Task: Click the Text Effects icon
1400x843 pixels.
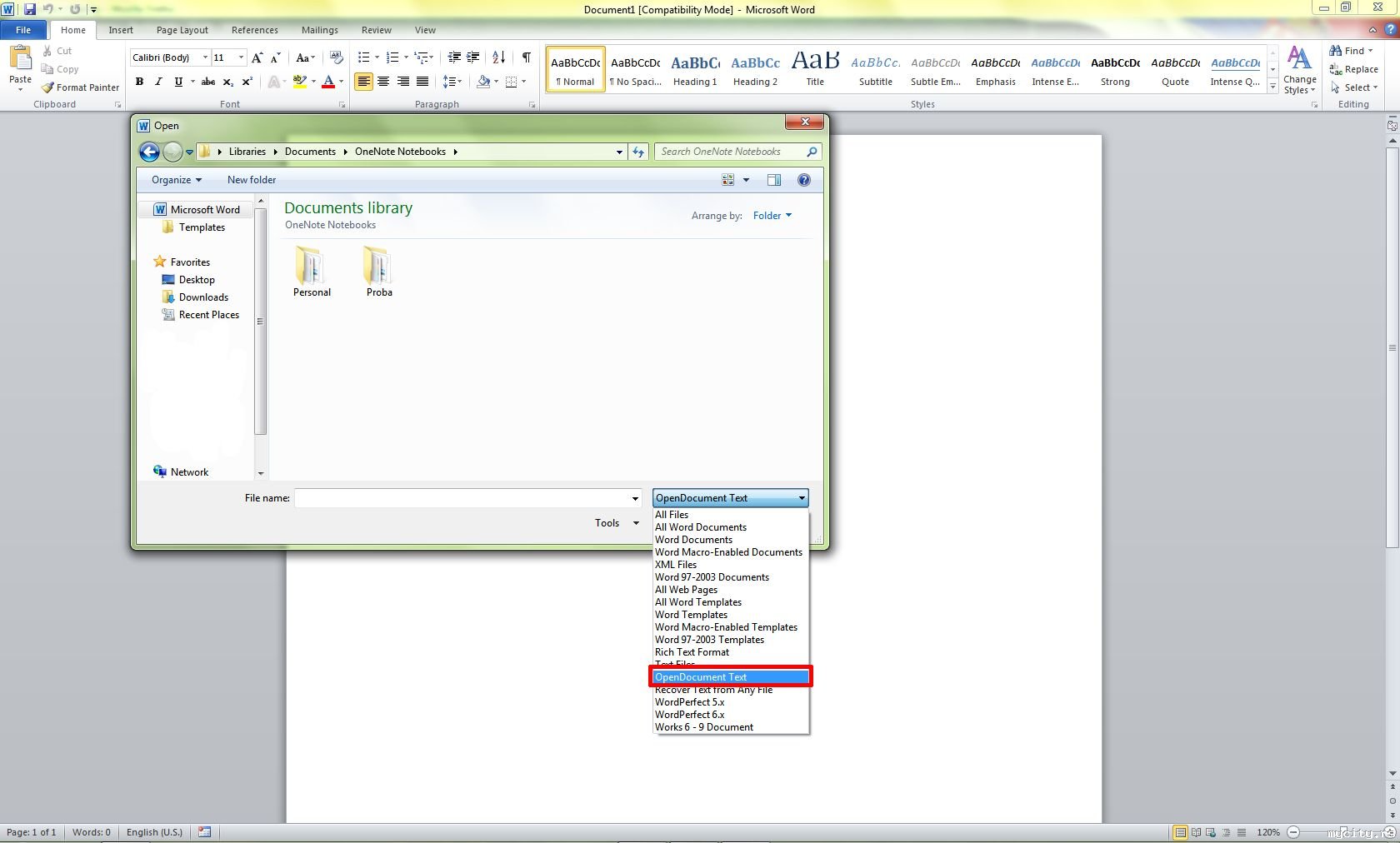Action: click(272, 82)
